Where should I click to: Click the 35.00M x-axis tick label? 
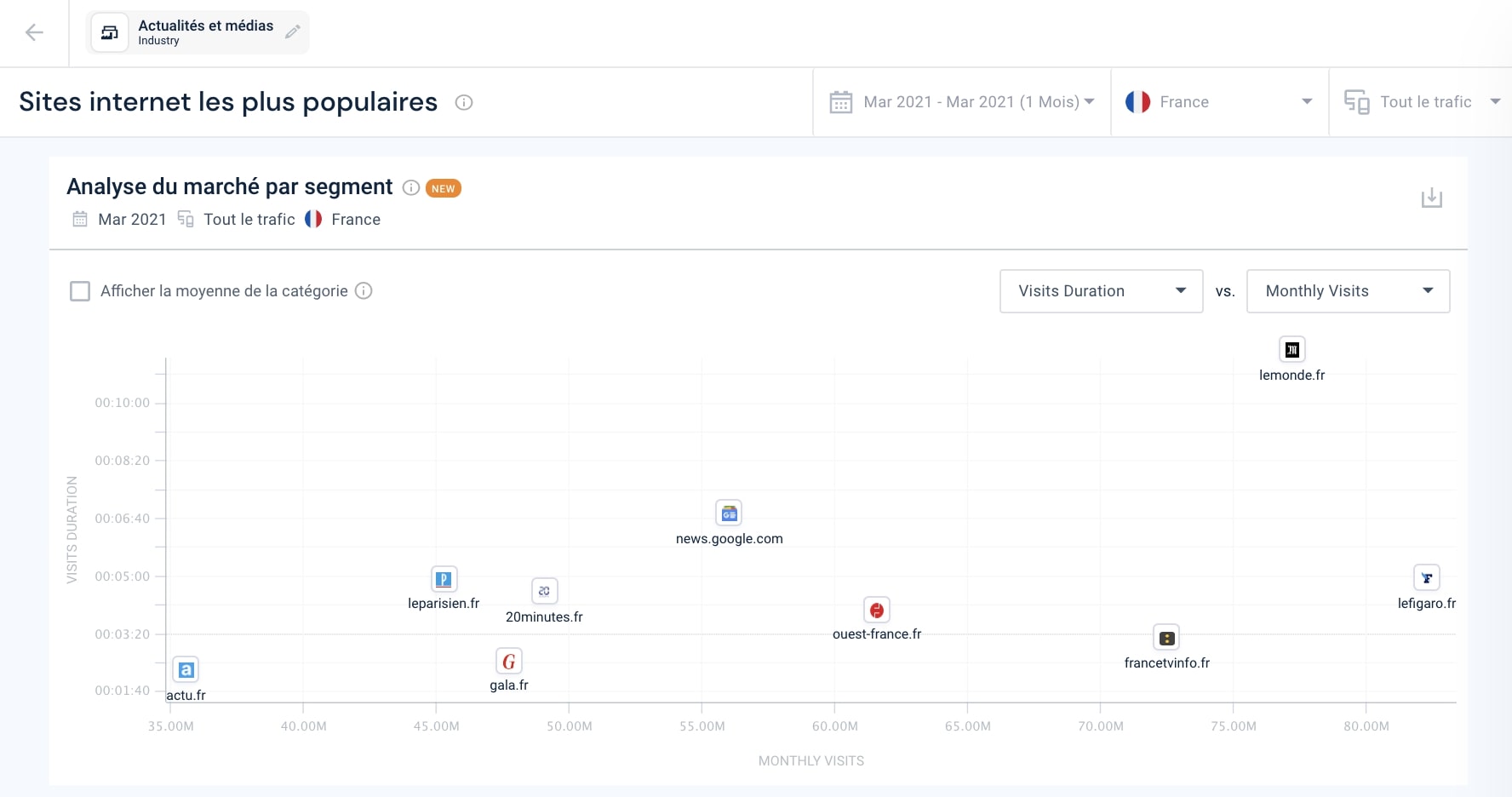click(171, 726)
